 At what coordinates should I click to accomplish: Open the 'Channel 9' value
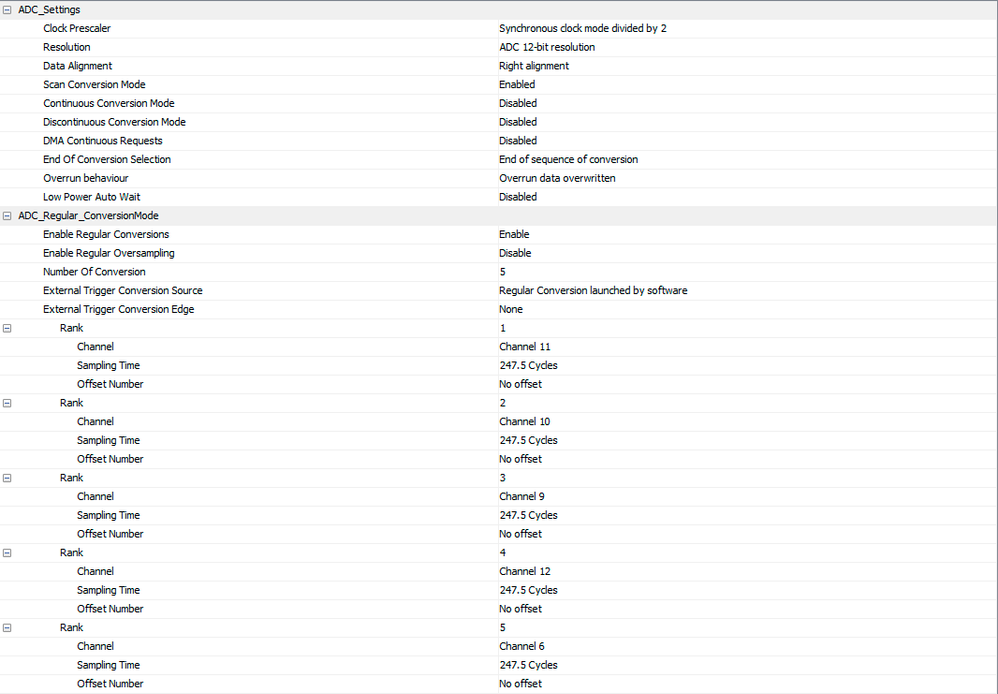521,497
